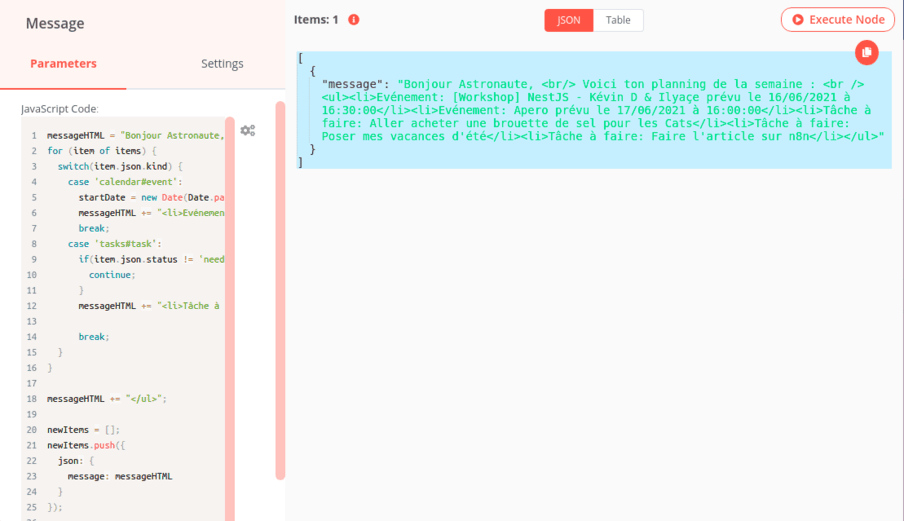
Task: Click the "message" key in JSON output
Action: point(355,84)
